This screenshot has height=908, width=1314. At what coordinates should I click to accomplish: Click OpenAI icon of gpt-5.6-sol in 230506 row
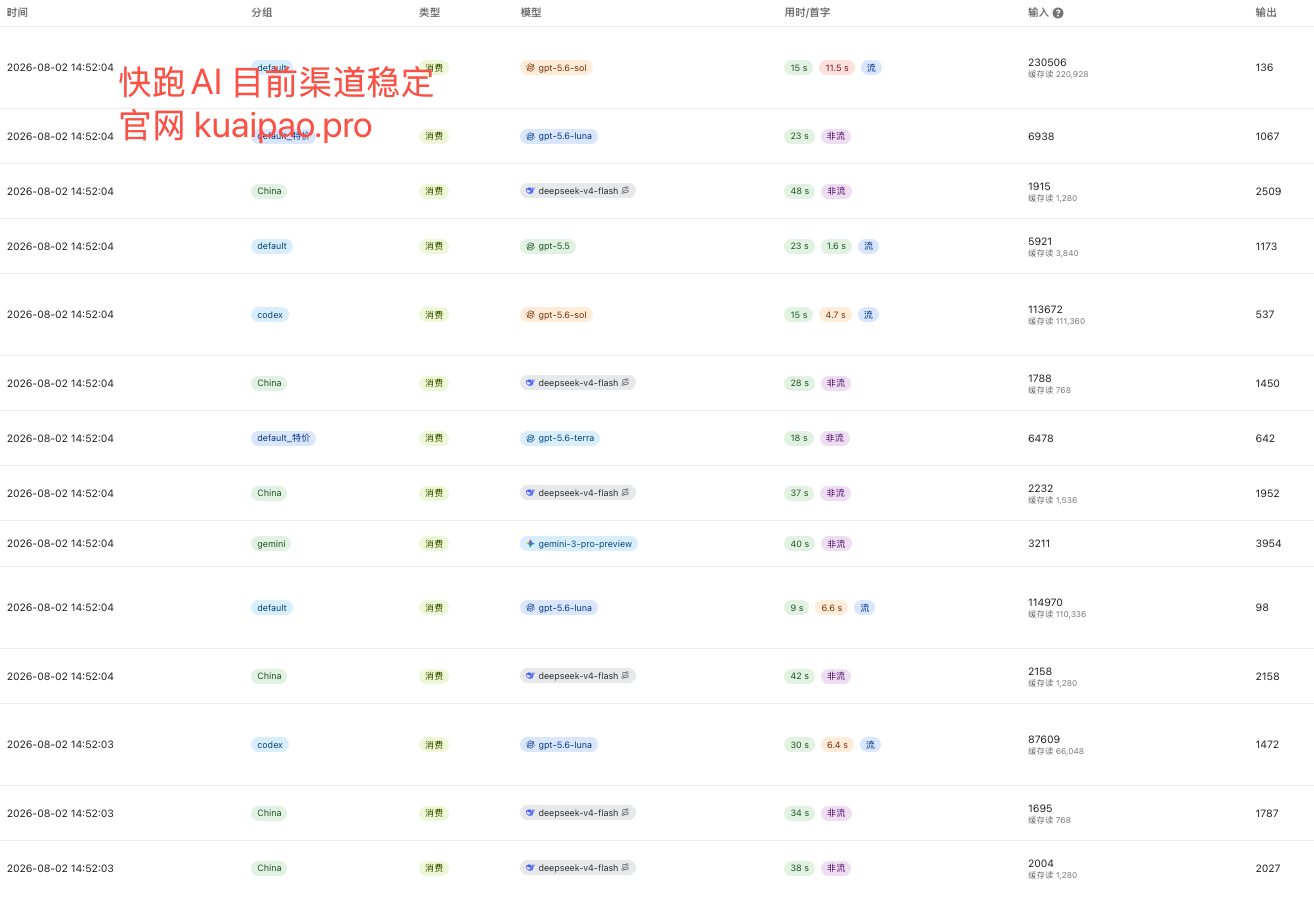tap(530, 68)
